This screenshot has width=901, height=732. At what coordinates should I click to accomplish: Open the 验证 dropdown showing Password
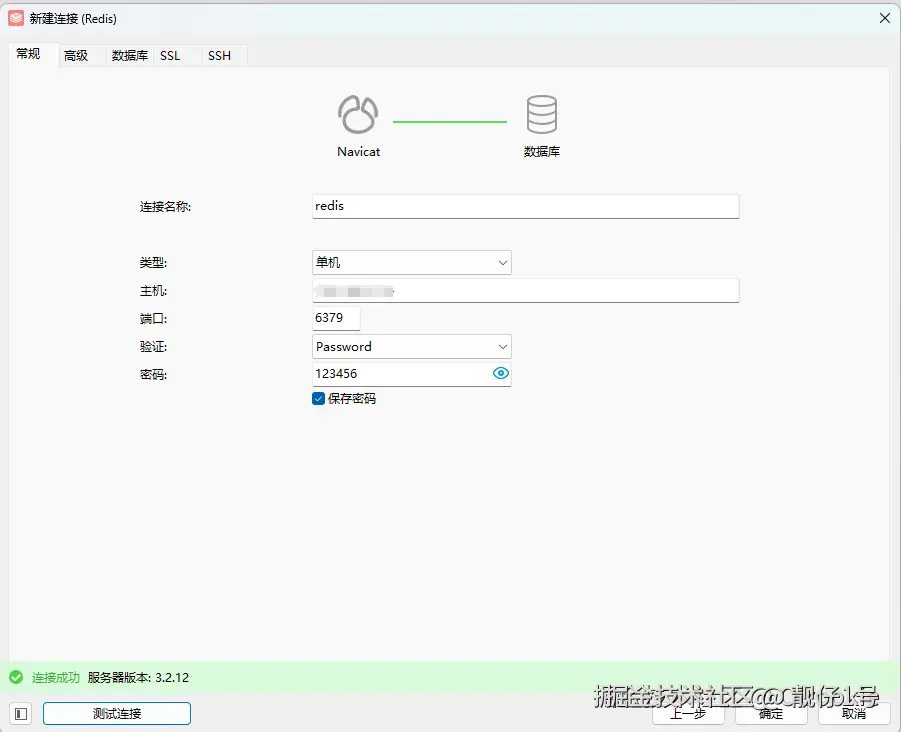point(411,346)
